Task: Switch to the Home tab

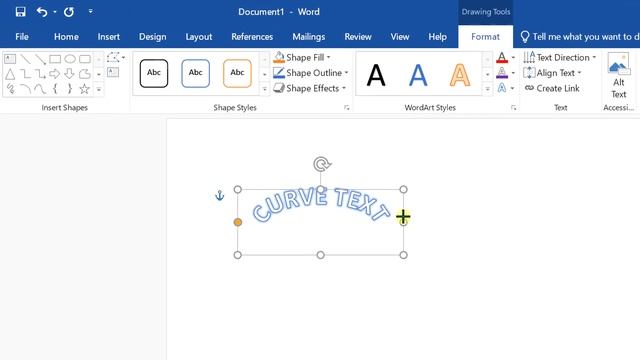Action: click(x=66, y=37)
